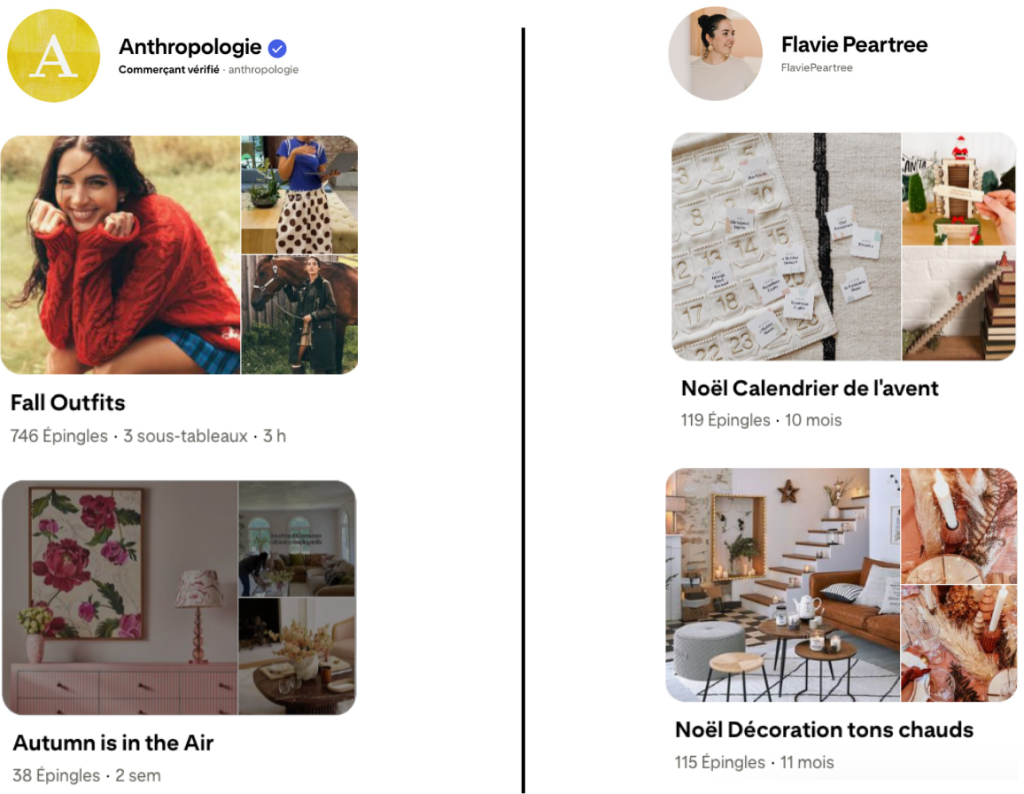The width and height of the screenshot is (1024, 794).
Task: Open the Anthropologie yellow A profile avatar
Action: click(x=54, y=56)
